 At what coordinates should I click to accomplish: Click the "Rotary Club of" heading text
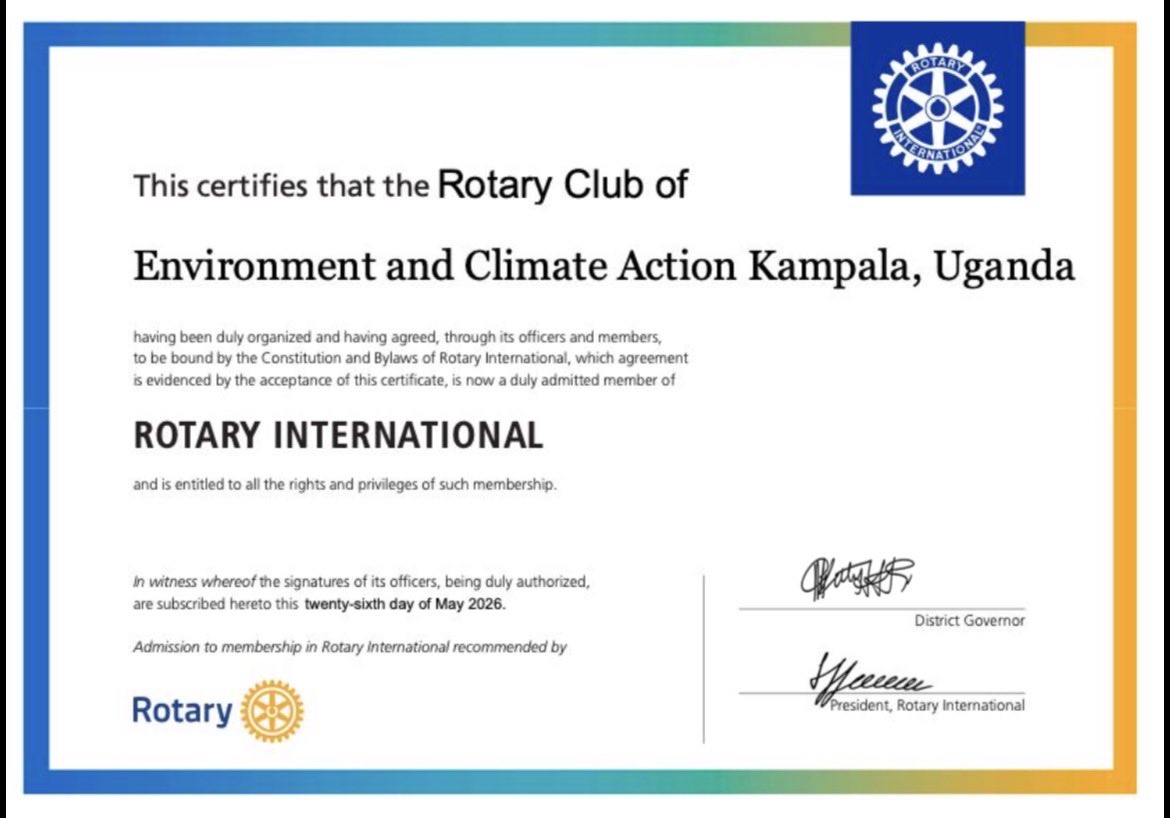(563, 185)
